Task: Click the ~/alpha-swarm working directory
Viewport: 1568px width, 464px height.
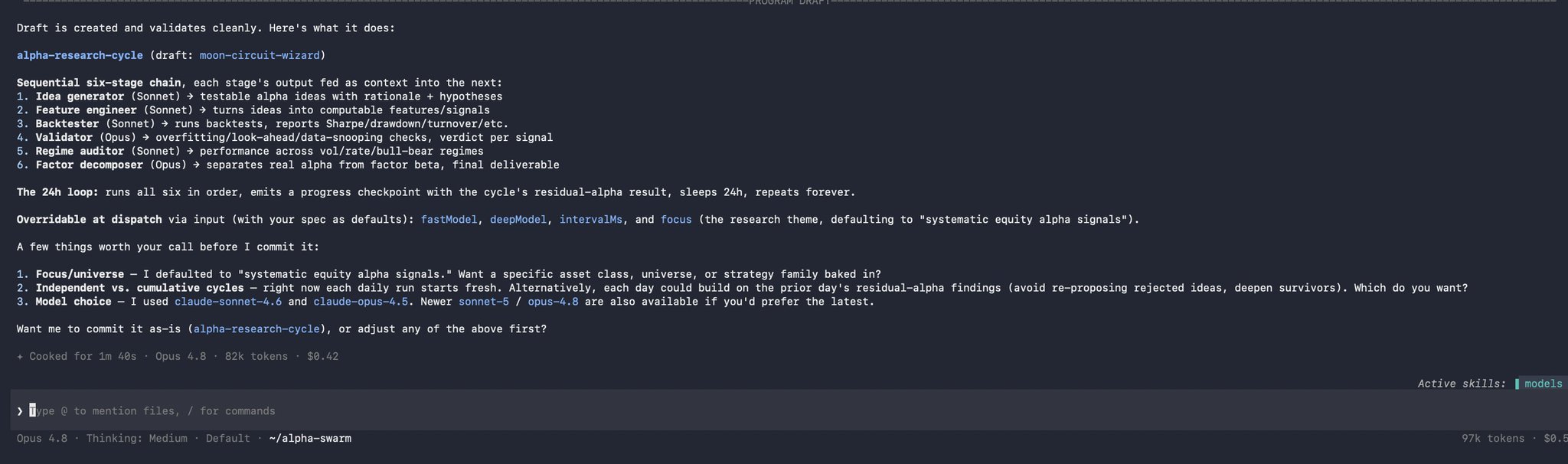Action: coord(310,439)
